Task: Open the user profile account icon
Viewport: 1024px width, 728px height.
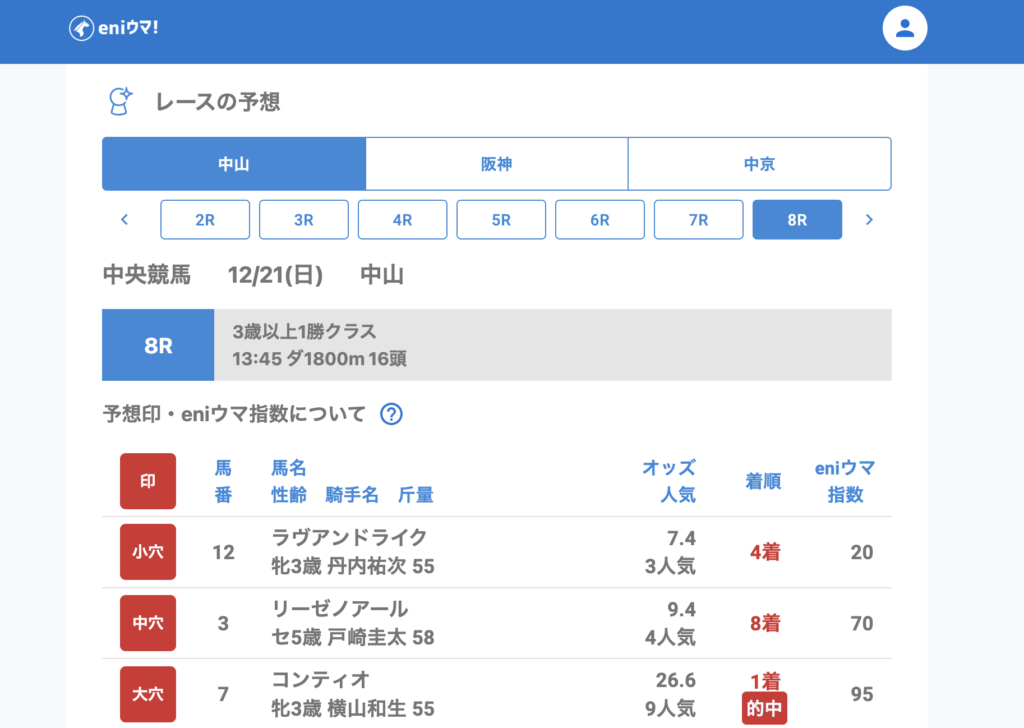Action: [905, 28]
